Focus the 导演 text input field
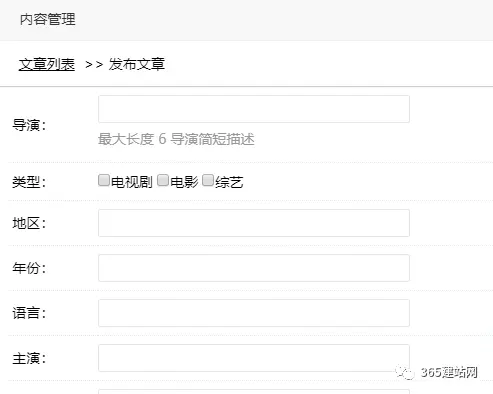This screenshot has width=493, height=394. [x=254, y=109]
